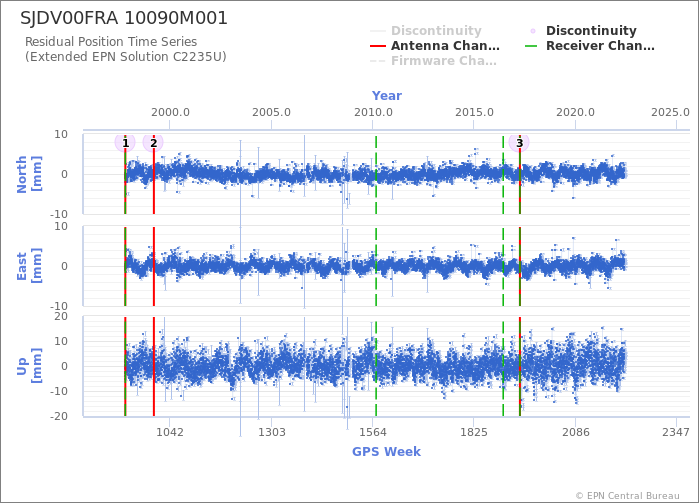Toggle the greyed-out Discontinuity line legend entry

coord(426,31)
